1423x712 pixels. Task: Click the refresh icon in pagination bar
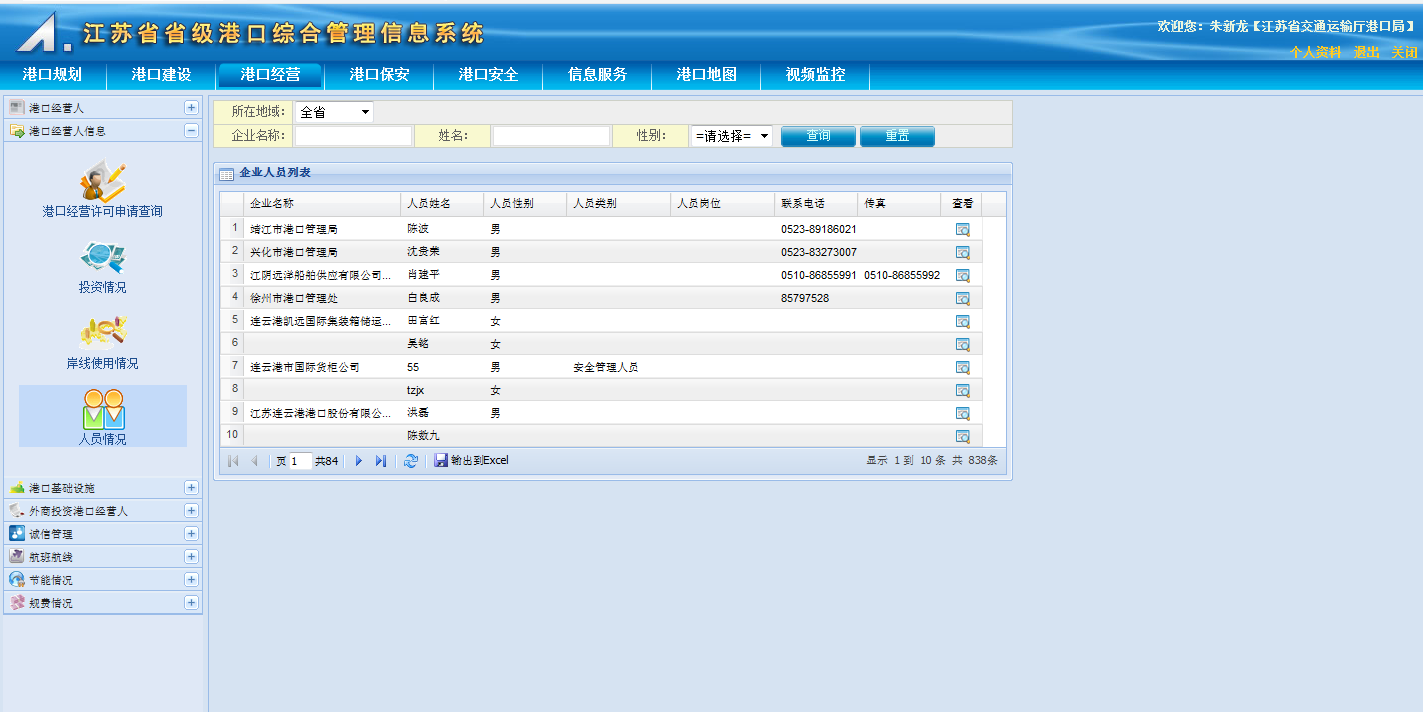click(x=410, y=461)
